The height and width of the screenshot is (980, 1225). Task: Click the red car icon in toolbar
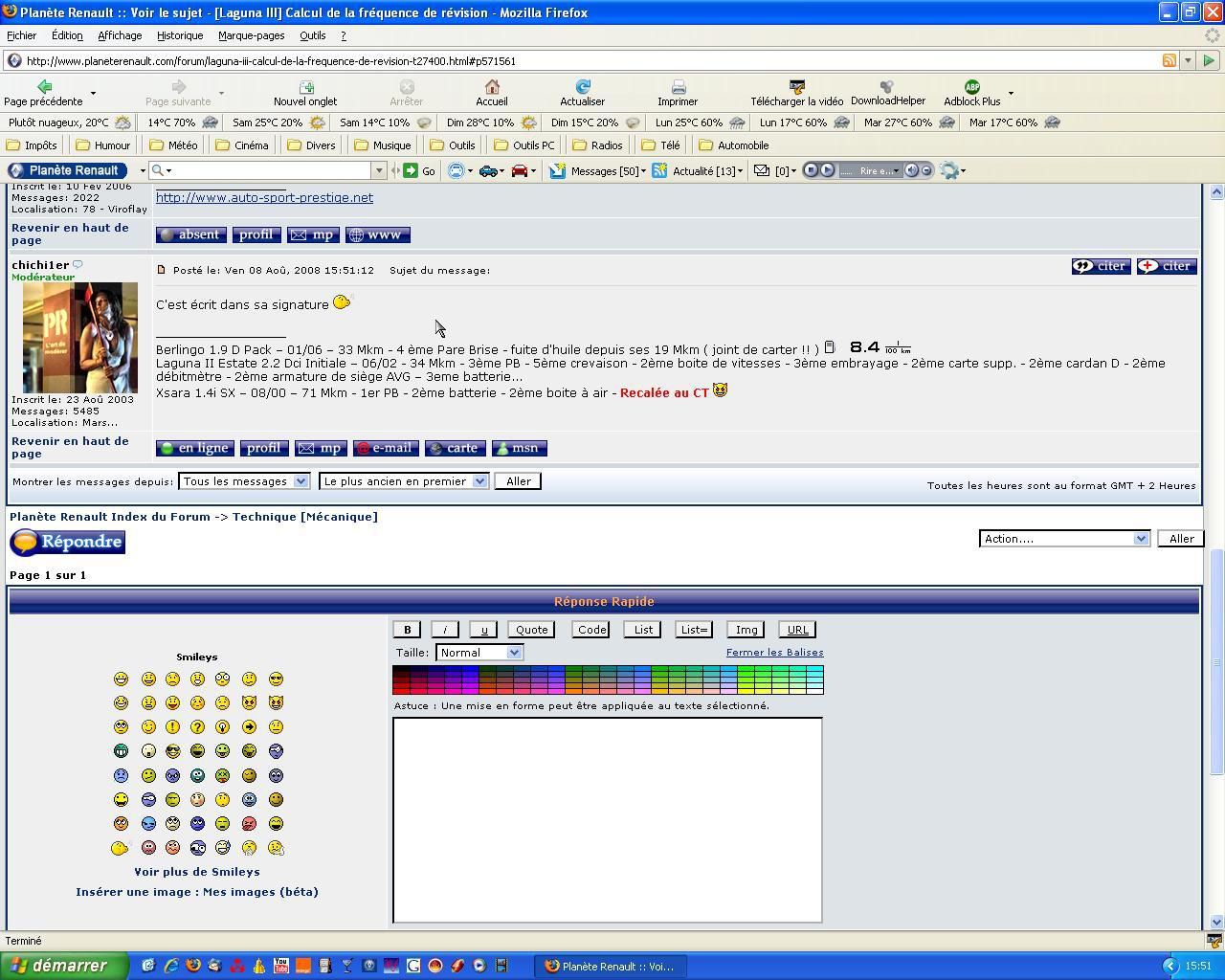point(520,170)
